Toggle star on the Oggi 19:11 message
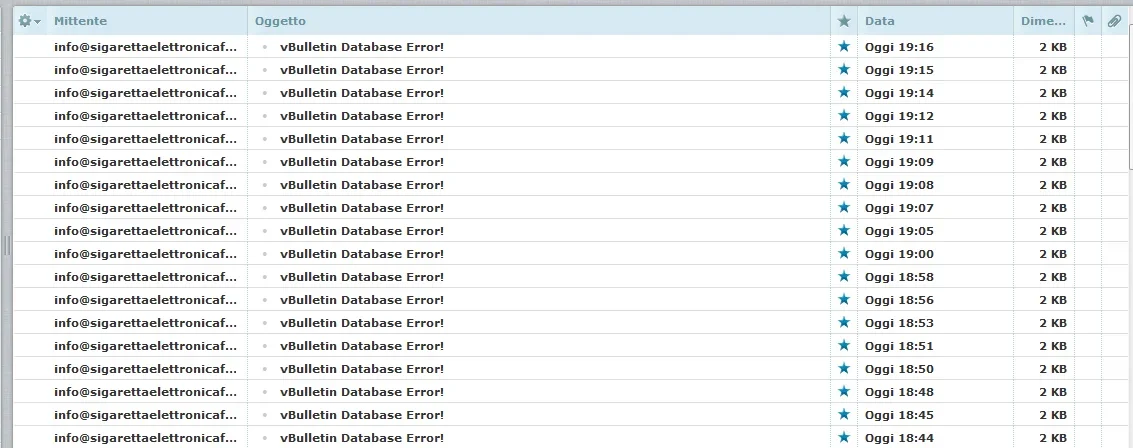1133x448 pixels. [844, 138]
